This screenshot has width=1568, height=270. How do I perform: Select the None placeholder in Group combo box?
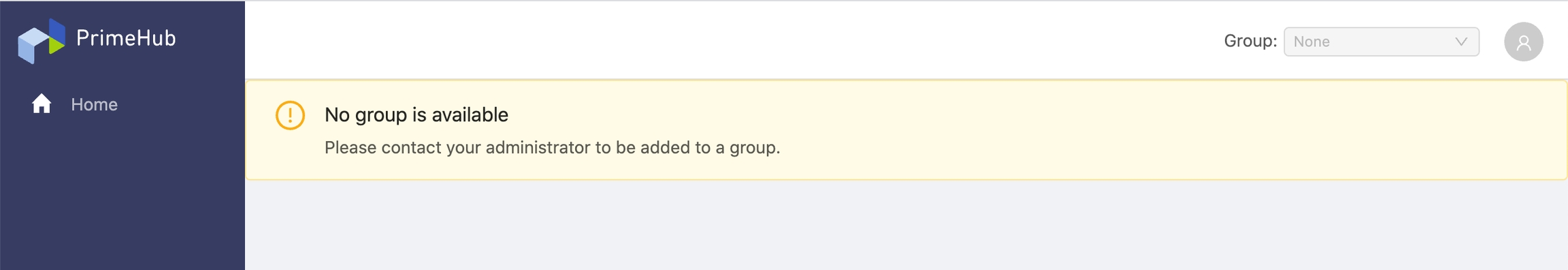click(1311, 42)
